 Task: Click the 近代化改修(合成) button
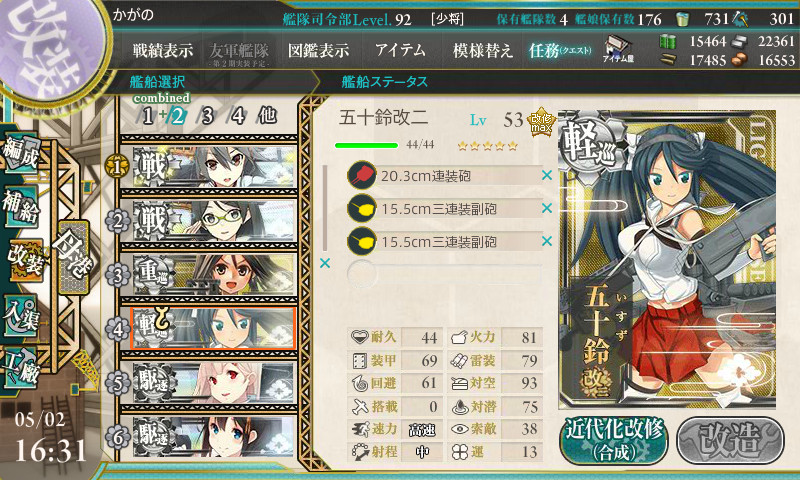tap(614, 441)
